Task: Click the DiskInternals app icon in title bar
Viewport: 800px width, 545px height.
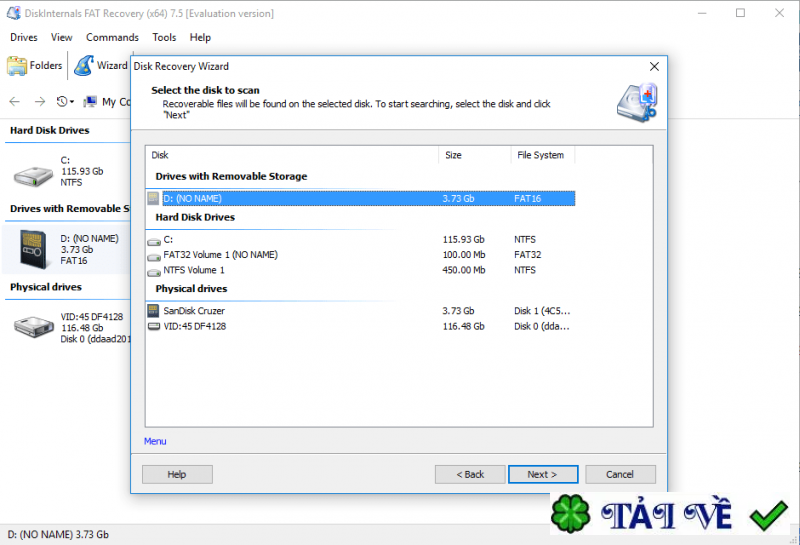Action: tap(13, 13)
